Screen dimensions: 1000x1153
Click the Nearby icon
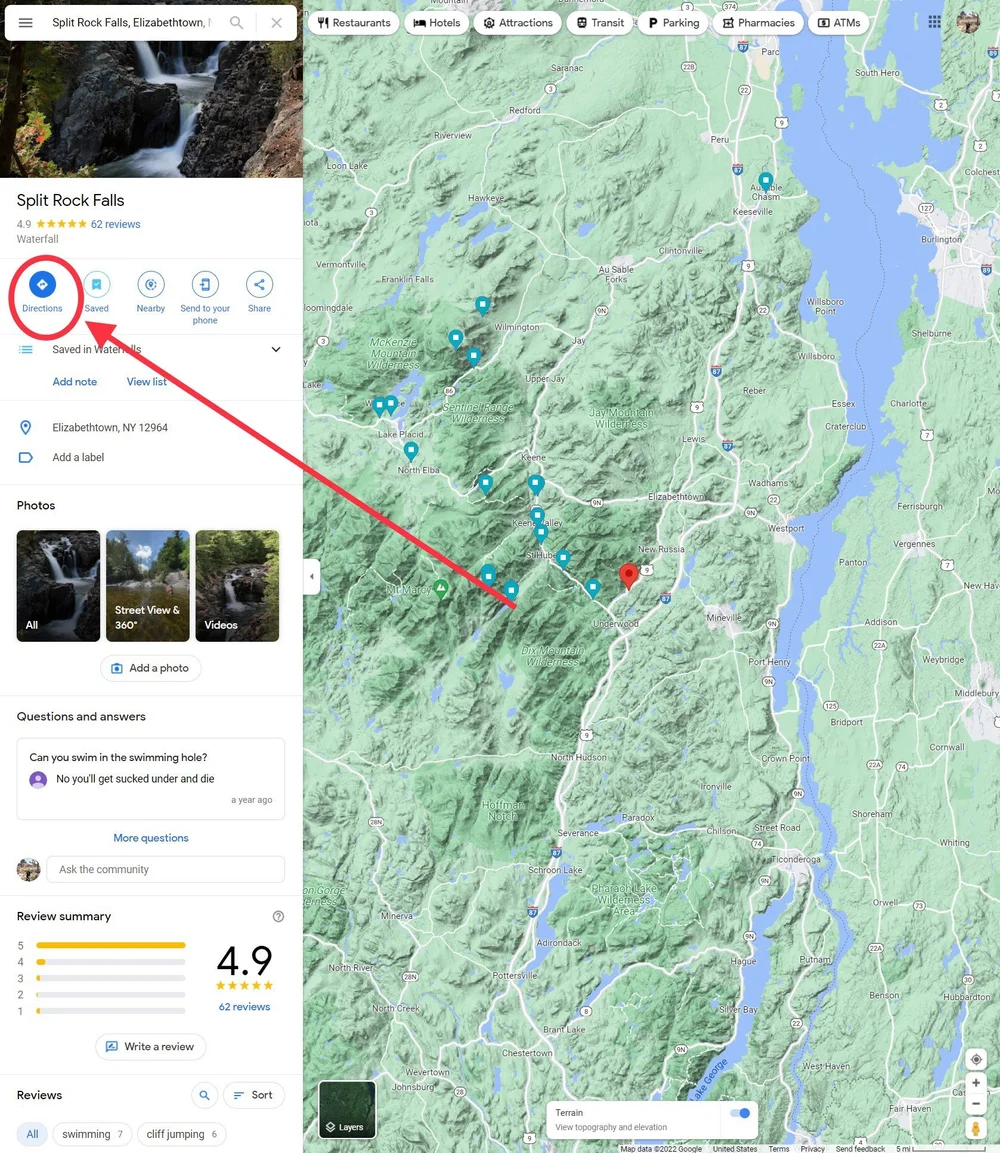click(x=151, y=285)
